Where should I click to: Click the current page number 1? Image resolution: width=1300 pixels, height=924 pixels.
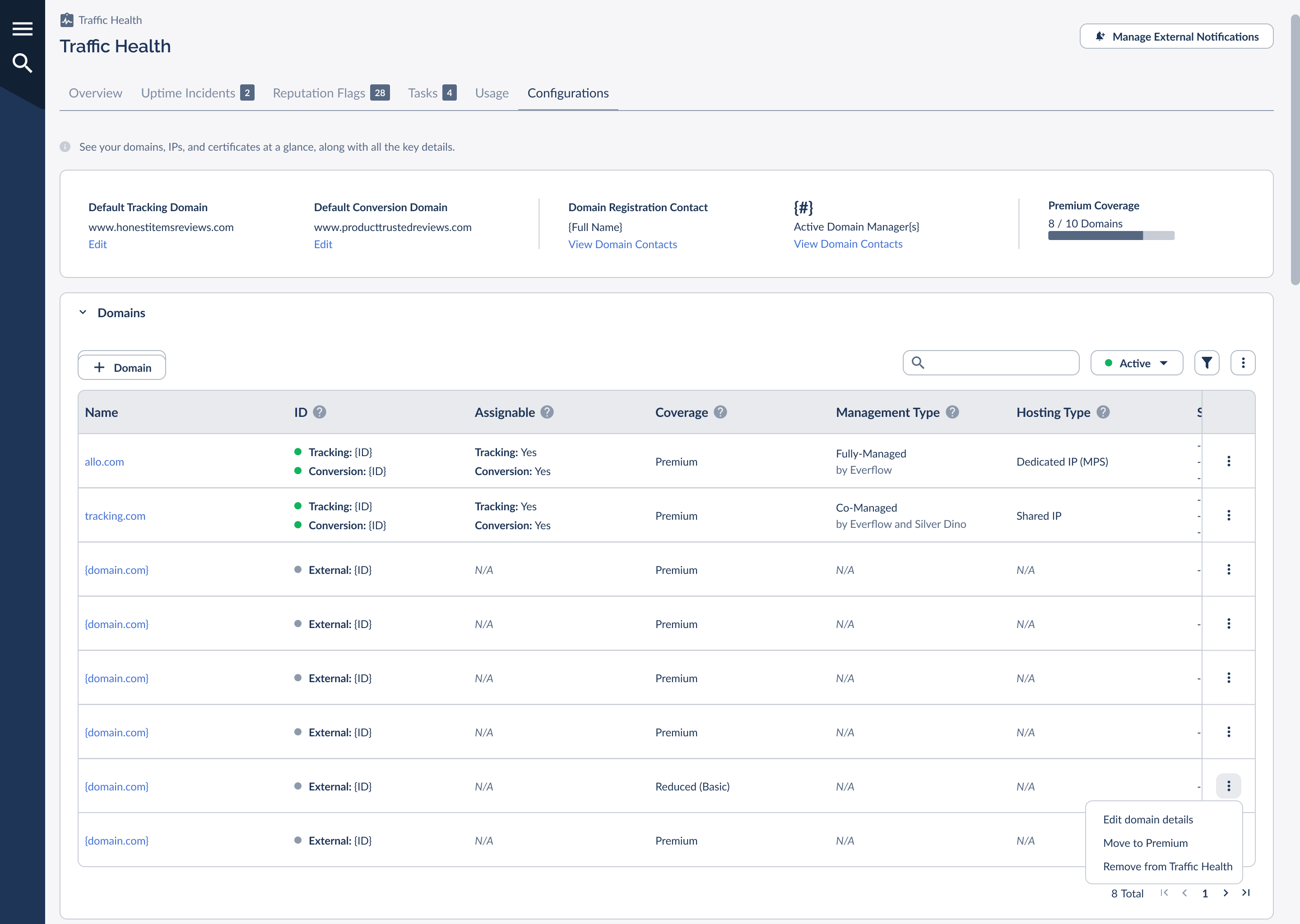(x=1205, y=893)
